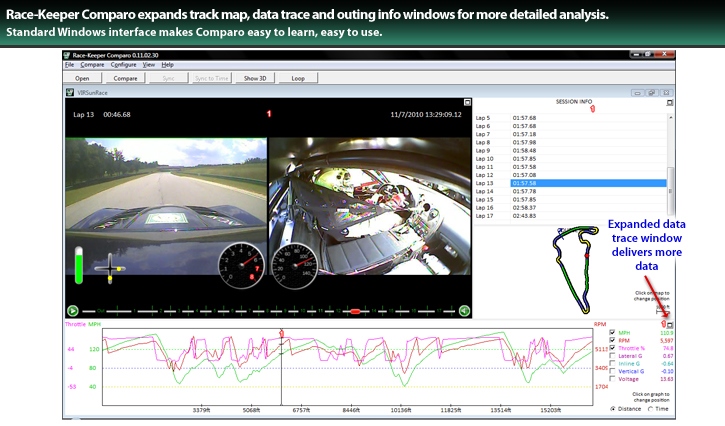This screenshot has height=426, width=725.
Task: Click the G-force crosshair indicator overlay
Action: [x=109, y=268]
